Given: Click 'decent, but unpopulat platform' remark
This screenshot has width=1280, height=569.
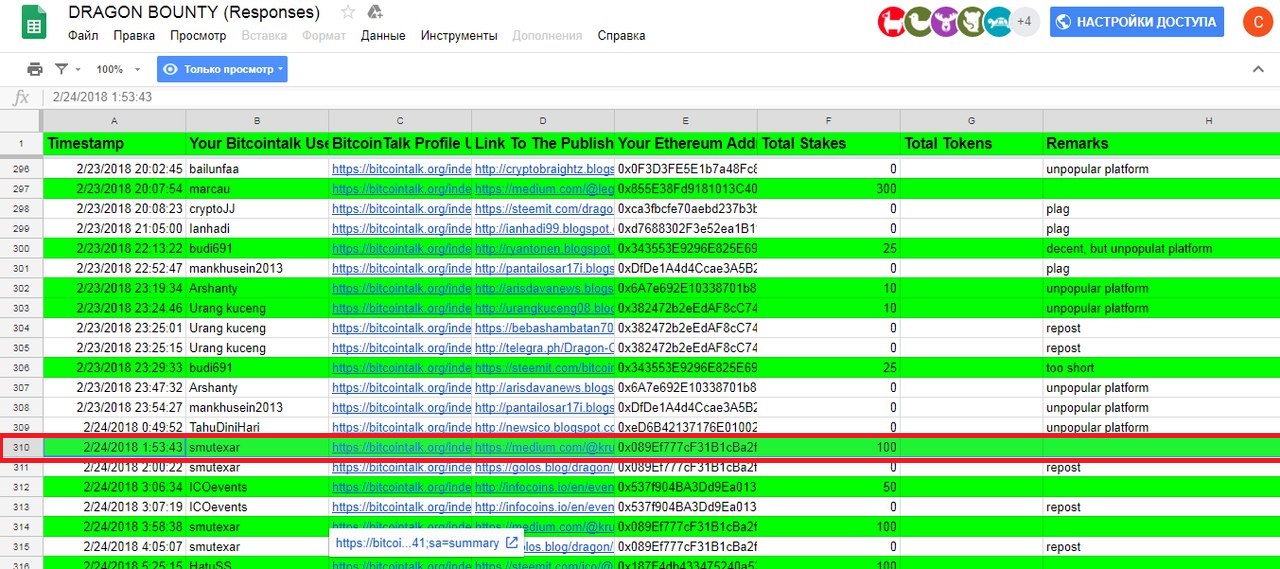Looking at the screenshot, I should click(x=1128, y=248).
